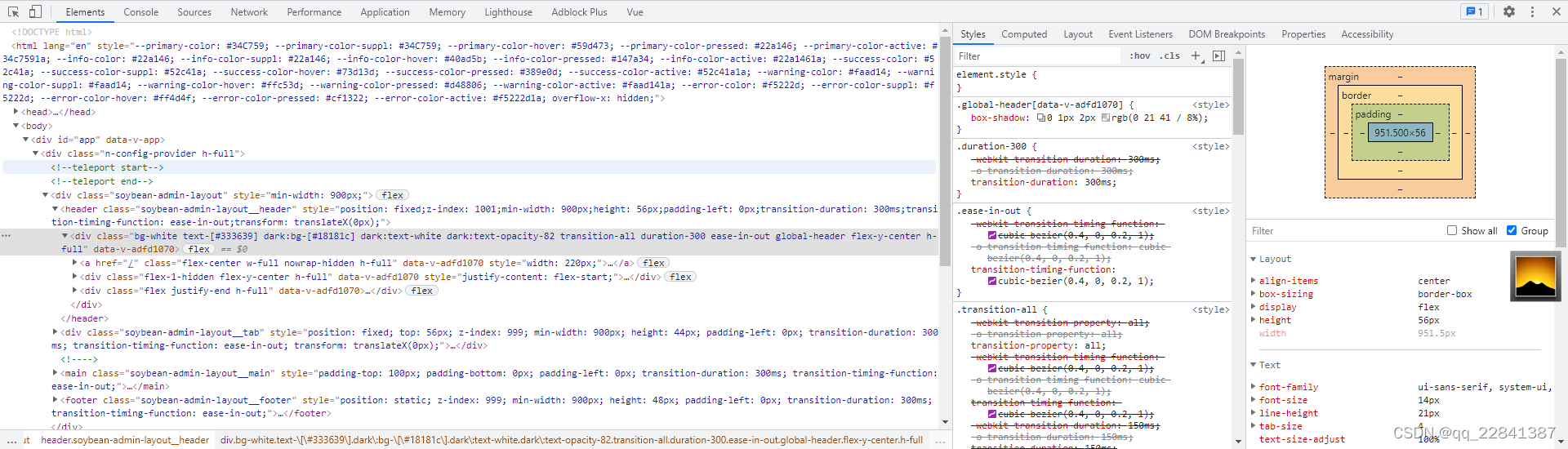Focus the Styles pane Filter field
The width and height of the screenshot is (1568, 449).
click(1039, 56)
